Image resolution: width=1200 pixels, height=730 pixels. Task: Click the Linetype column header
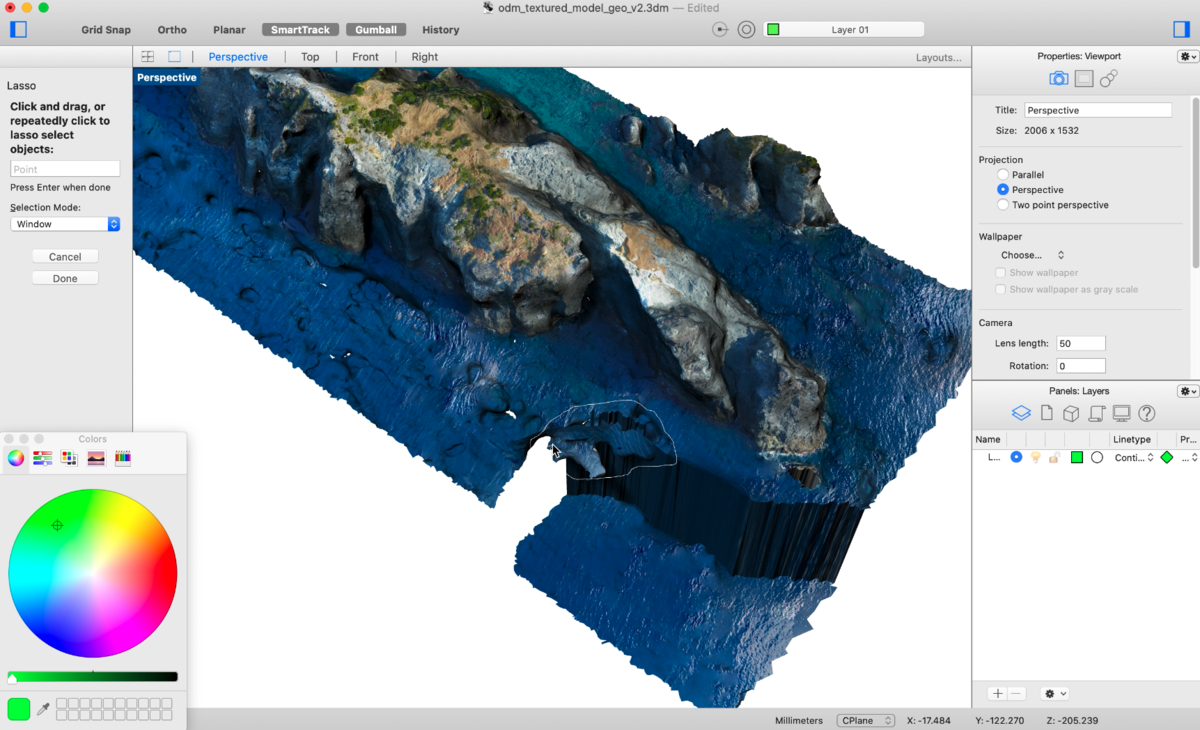click(1131, 439)
